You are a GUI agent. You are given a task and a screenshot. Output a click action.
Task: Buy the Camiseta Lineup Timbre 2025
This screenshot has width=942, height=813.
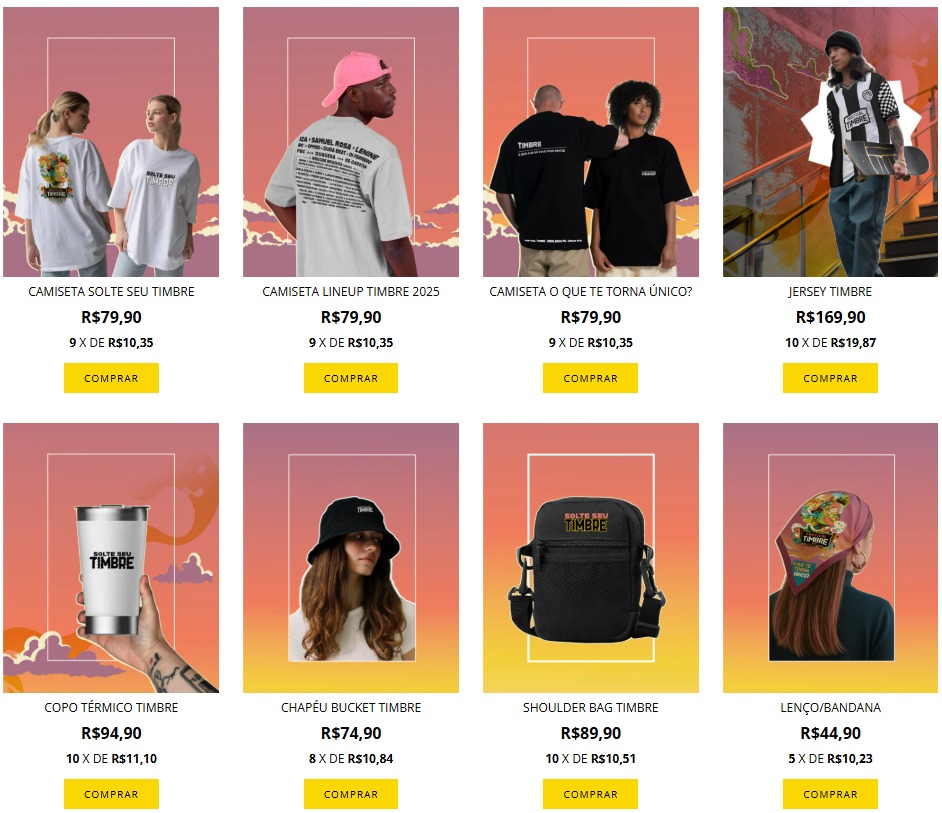click(351, 378)
